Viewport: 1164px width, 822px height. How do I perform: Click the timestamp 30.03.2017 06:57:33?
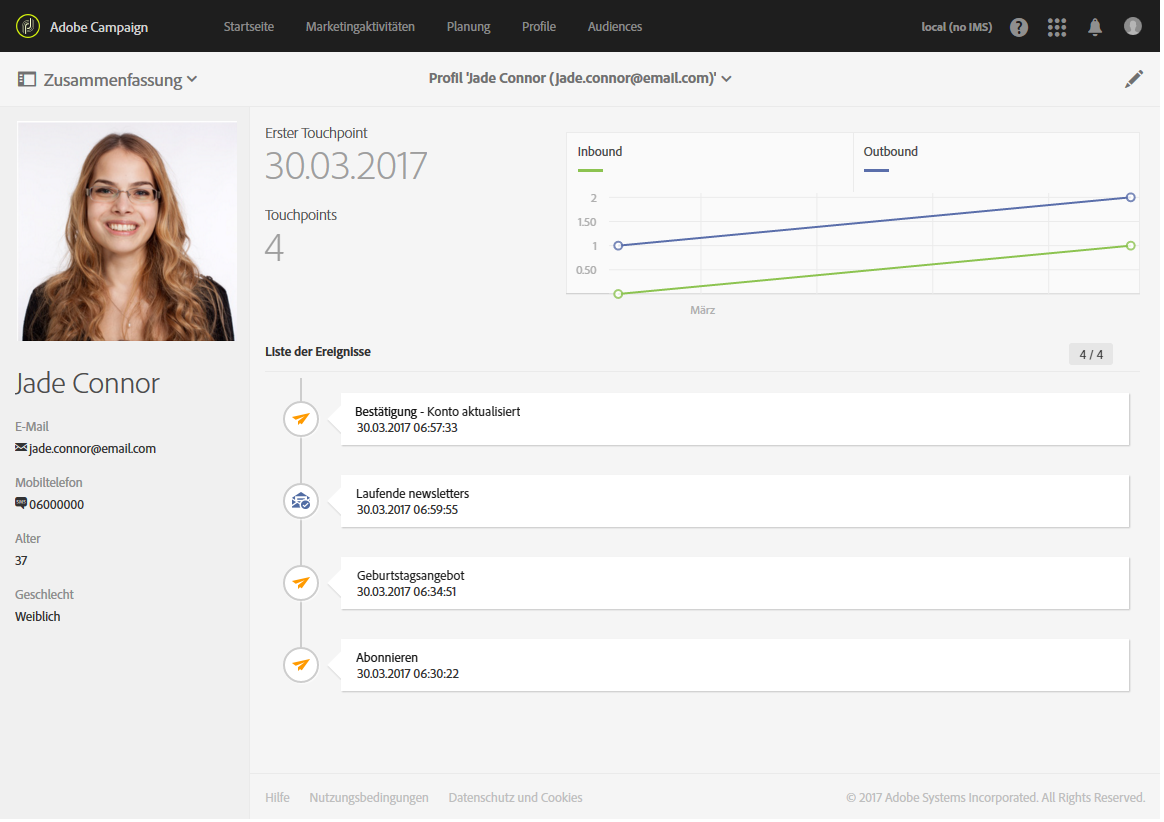407,428
